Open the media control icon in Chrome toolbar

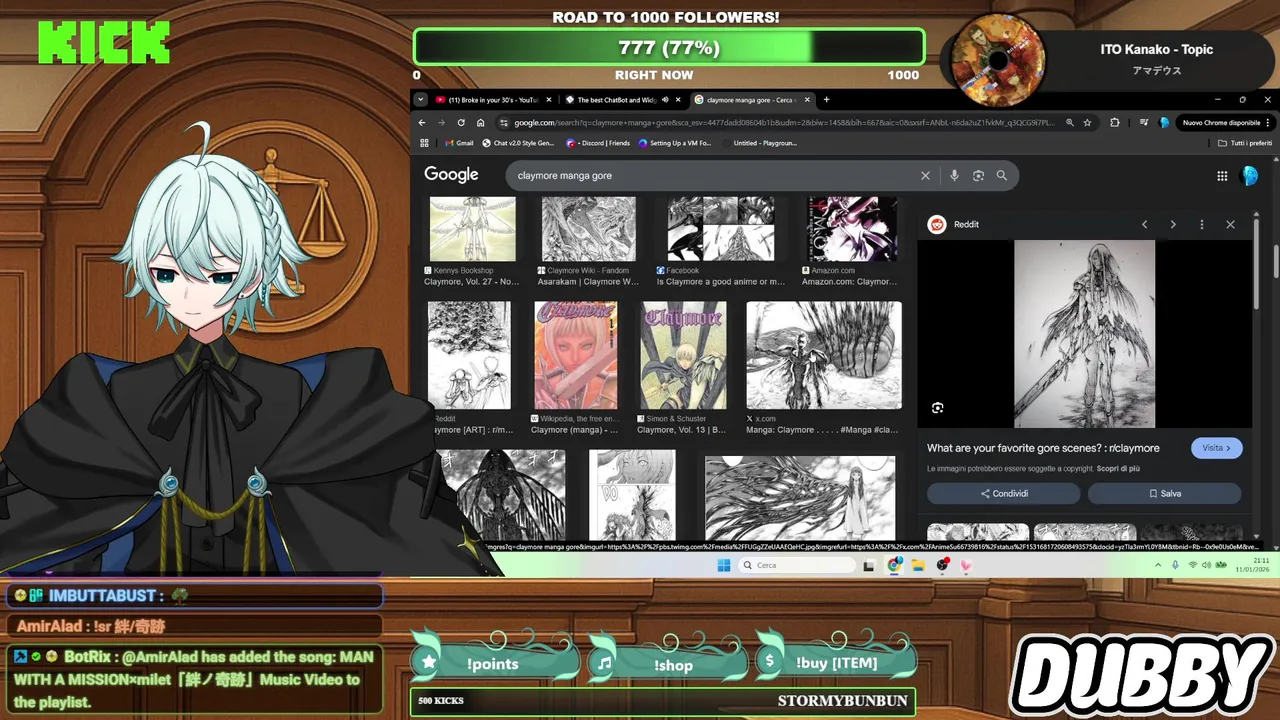(1144, 122)
